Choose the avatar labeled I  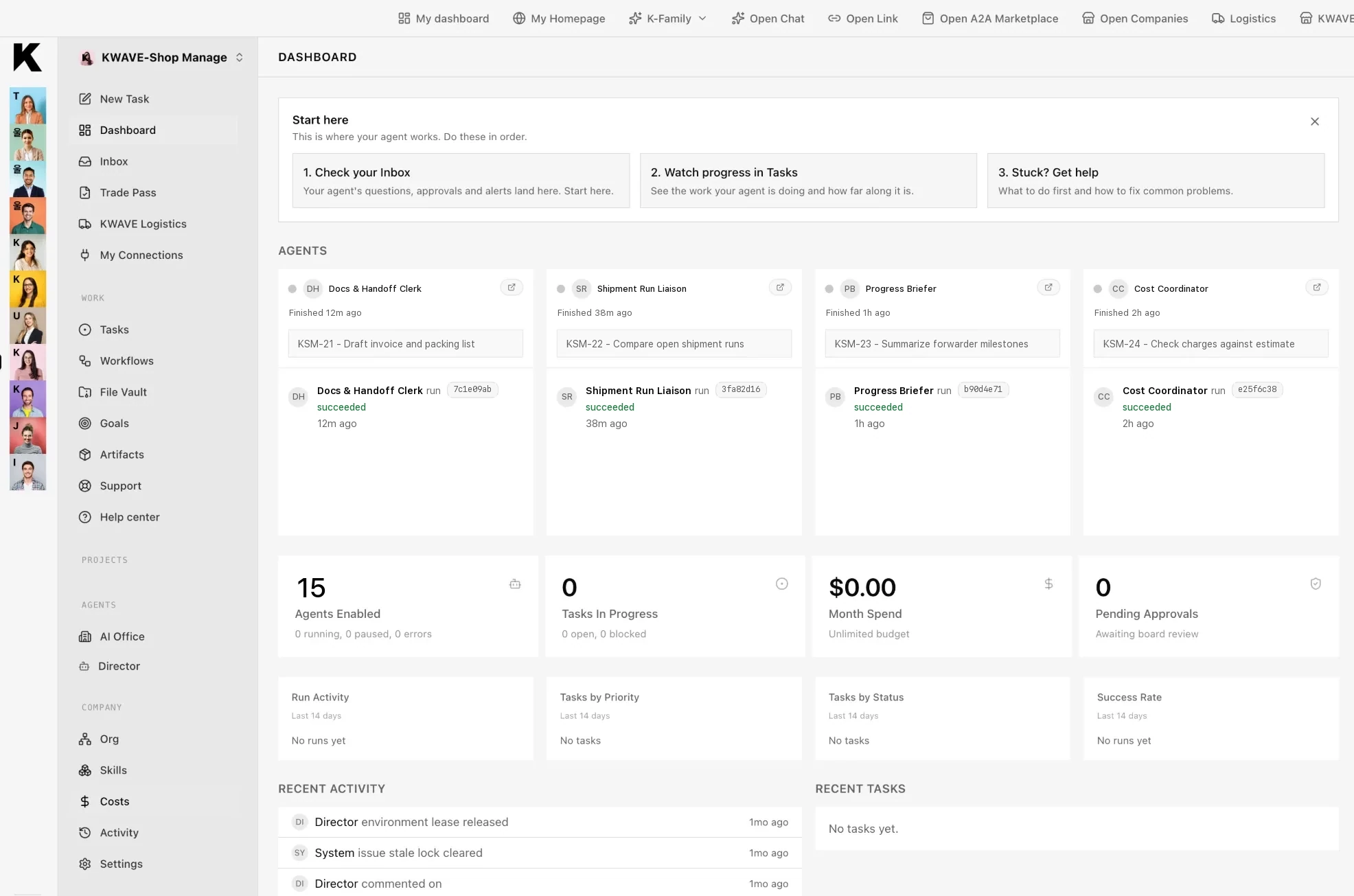click(28, 472)
